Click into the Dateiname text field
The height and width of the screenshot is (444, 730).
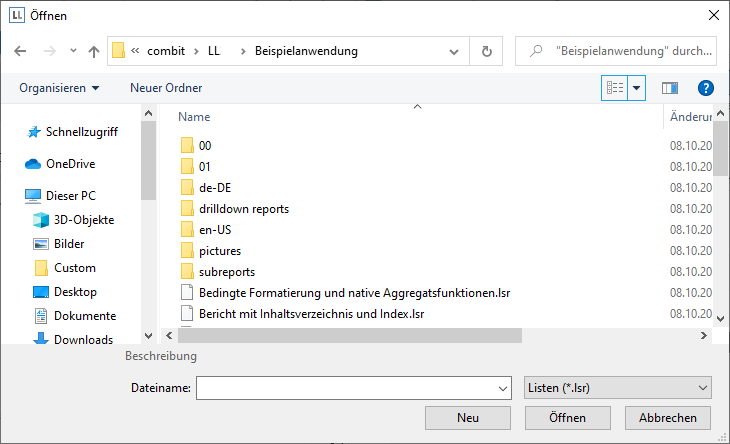pos(345,388)
